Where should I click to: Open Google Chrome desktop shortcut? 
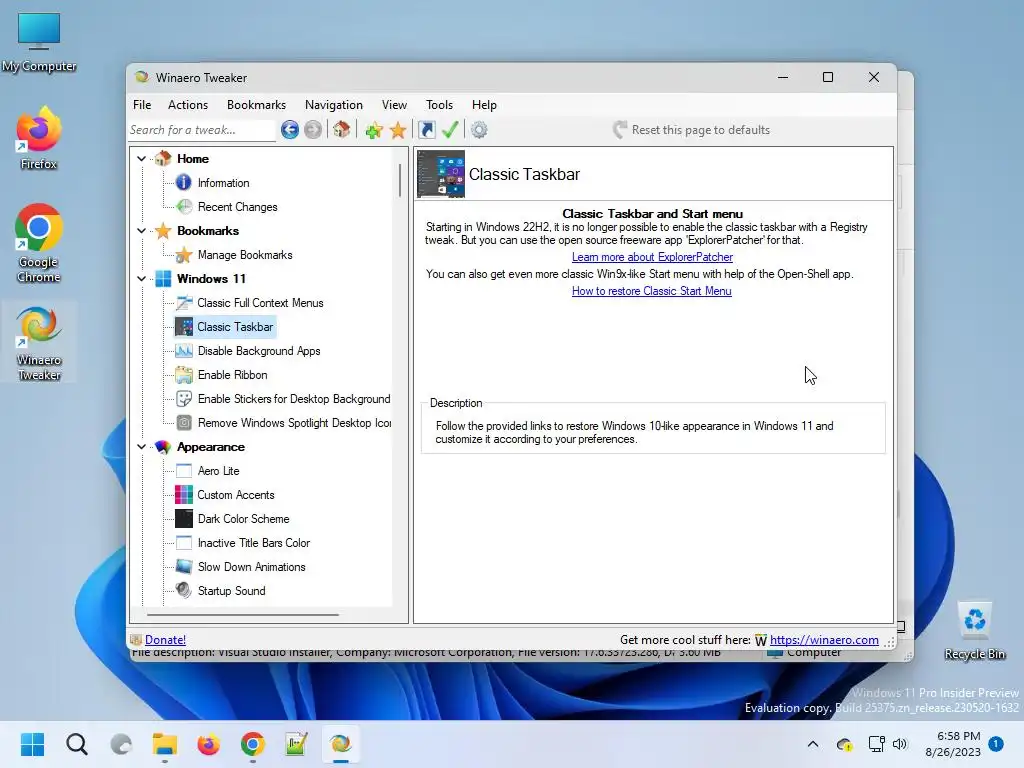(39, 243)
